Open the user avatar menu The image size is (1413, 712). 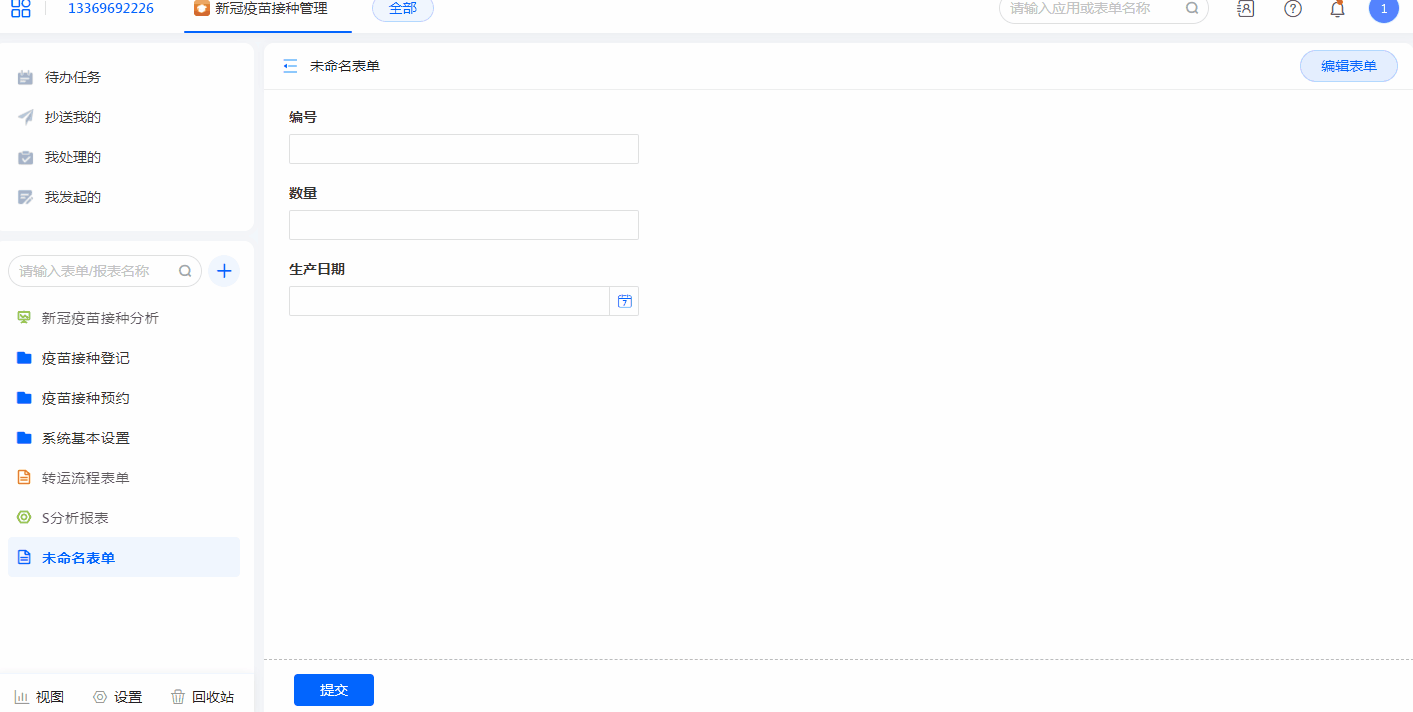tap(1383, 9)
